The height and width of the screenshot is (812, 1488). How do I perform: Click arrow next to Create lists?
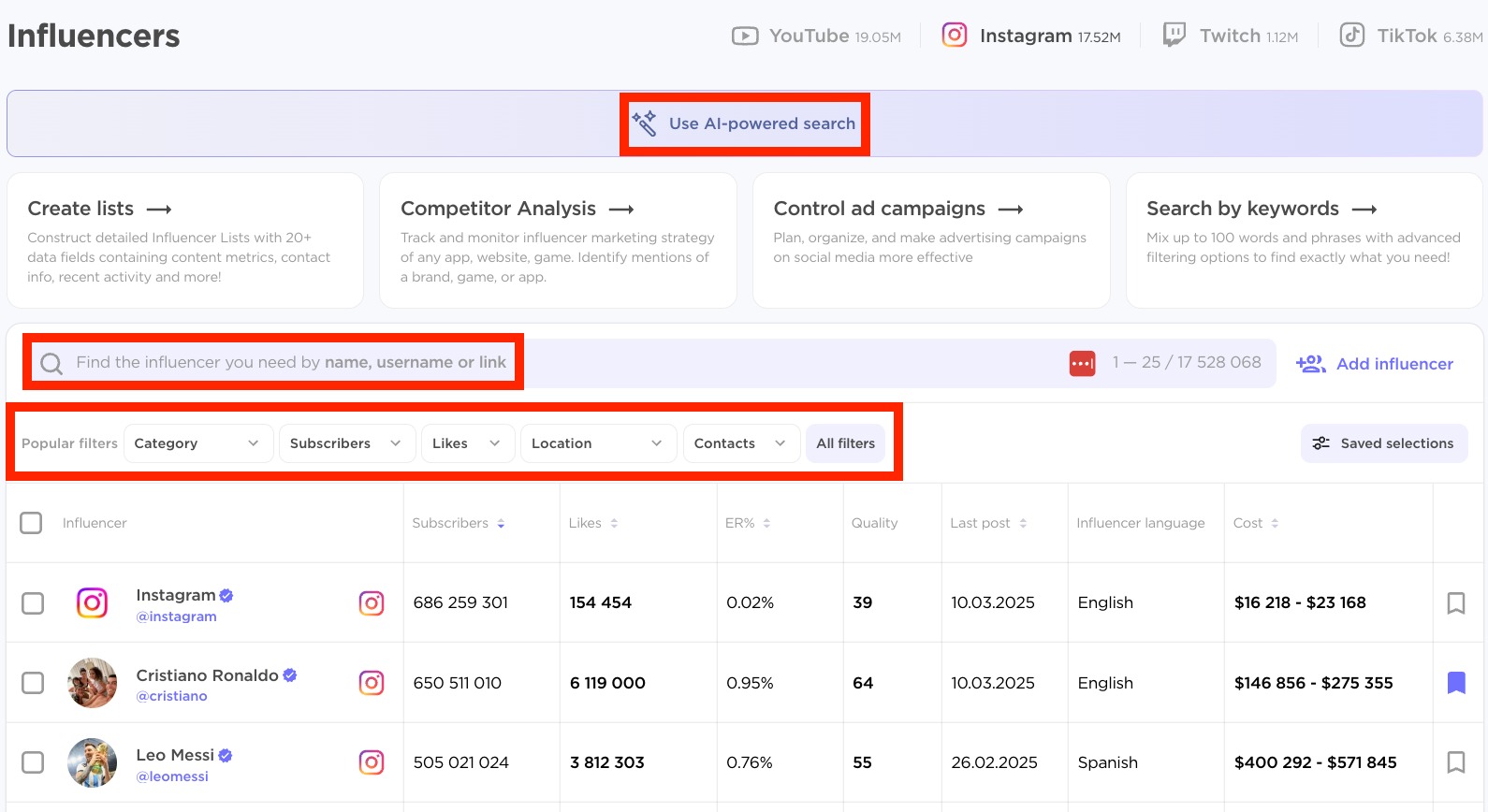[159, 210]
